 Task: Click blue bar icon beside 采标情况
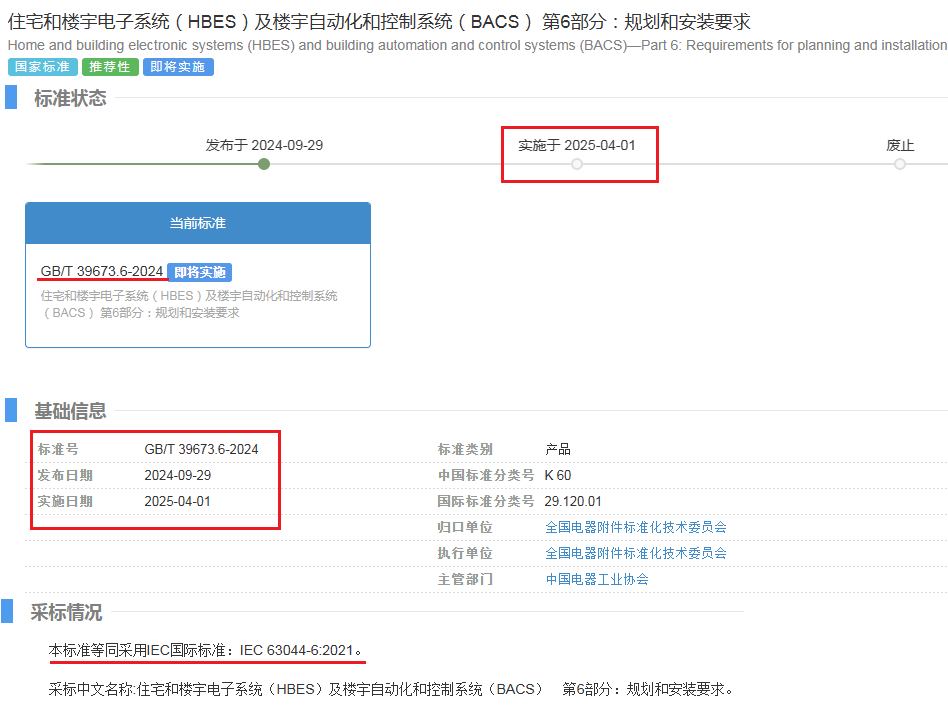8,611
